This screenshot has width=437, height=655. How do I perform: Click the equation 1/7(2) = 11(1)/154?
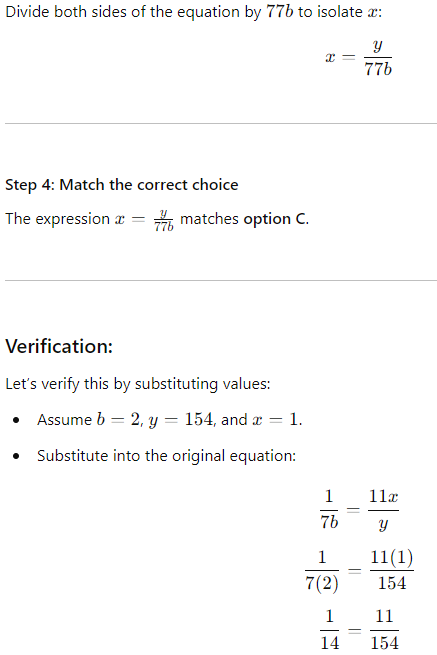pos(359,570)
